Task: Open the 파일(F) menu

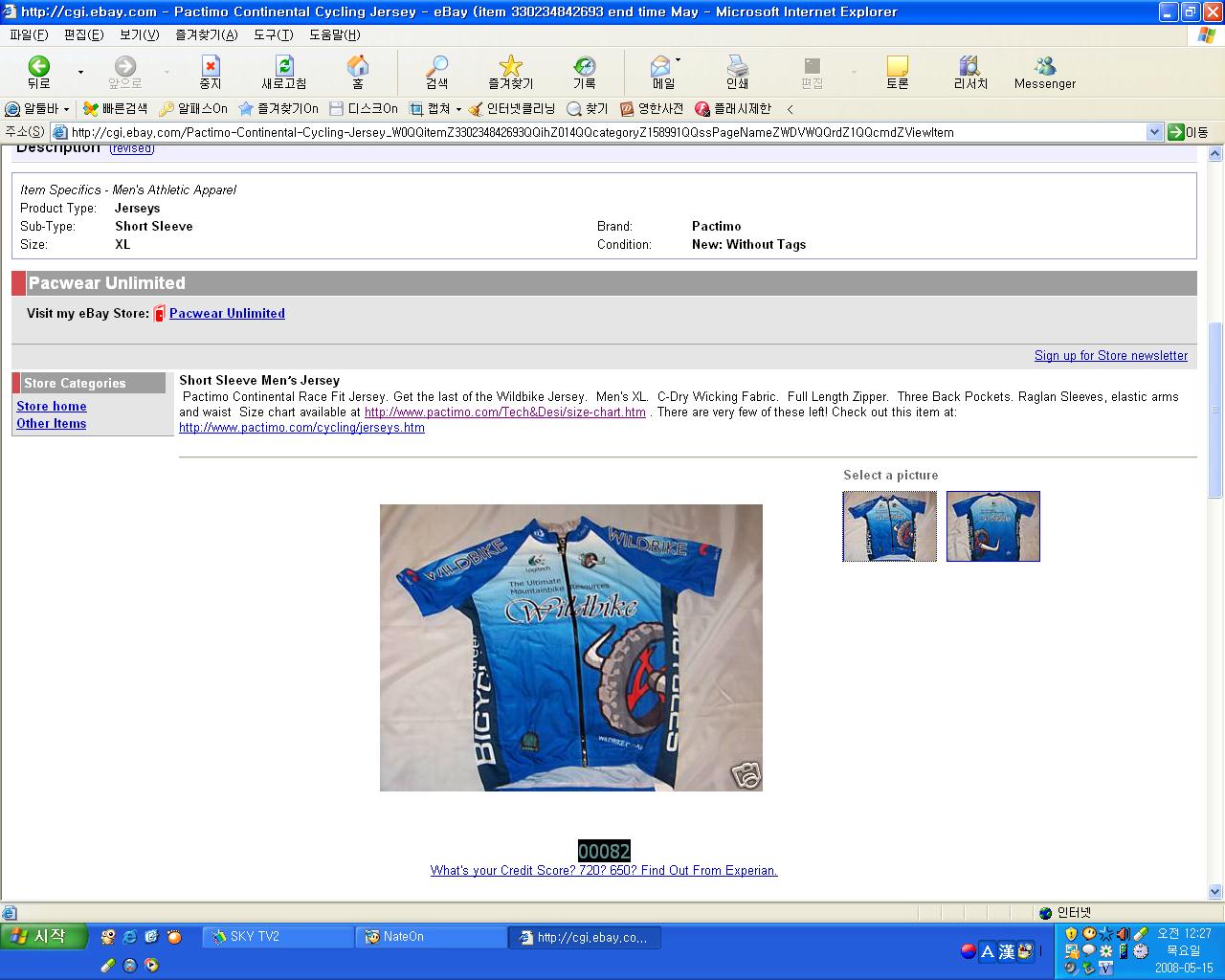Action: [28, 34]
